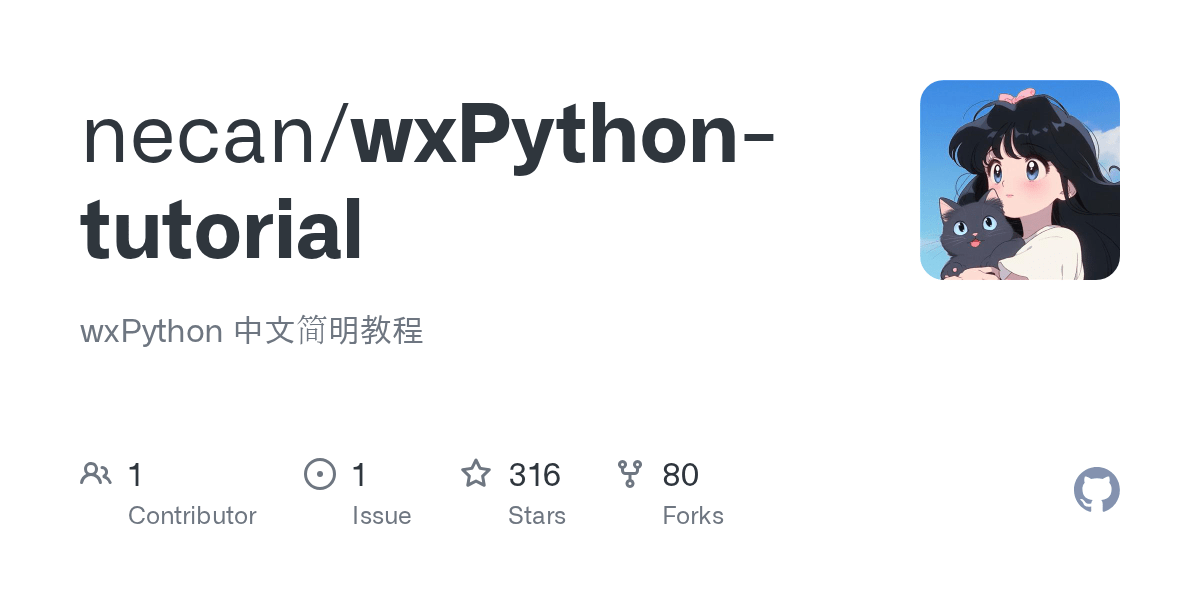Click the stars outline icon

[x=476, y=474]
